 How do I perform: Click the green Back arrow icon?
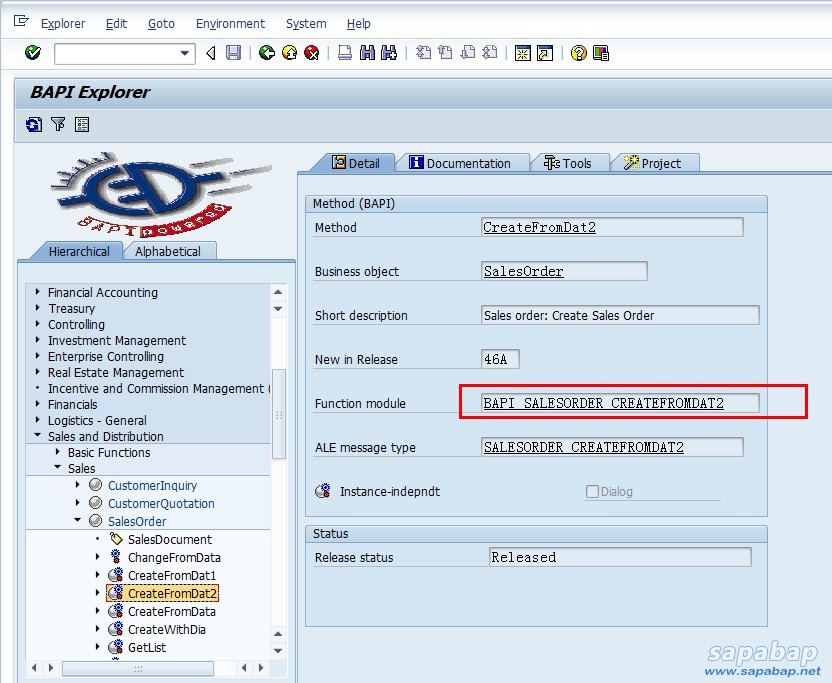click(267, 53)
